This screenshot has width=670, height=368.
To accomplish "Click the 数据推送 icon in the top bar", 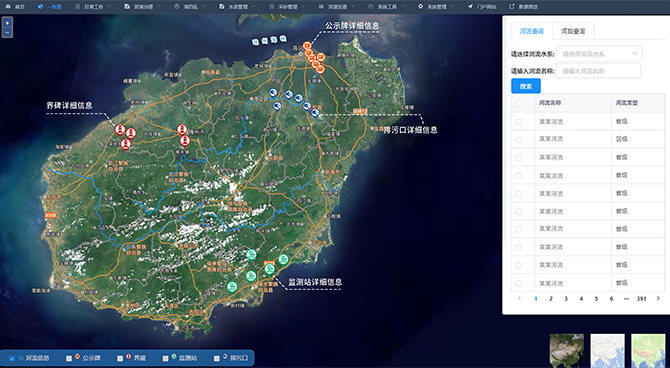I will [511, 6].
